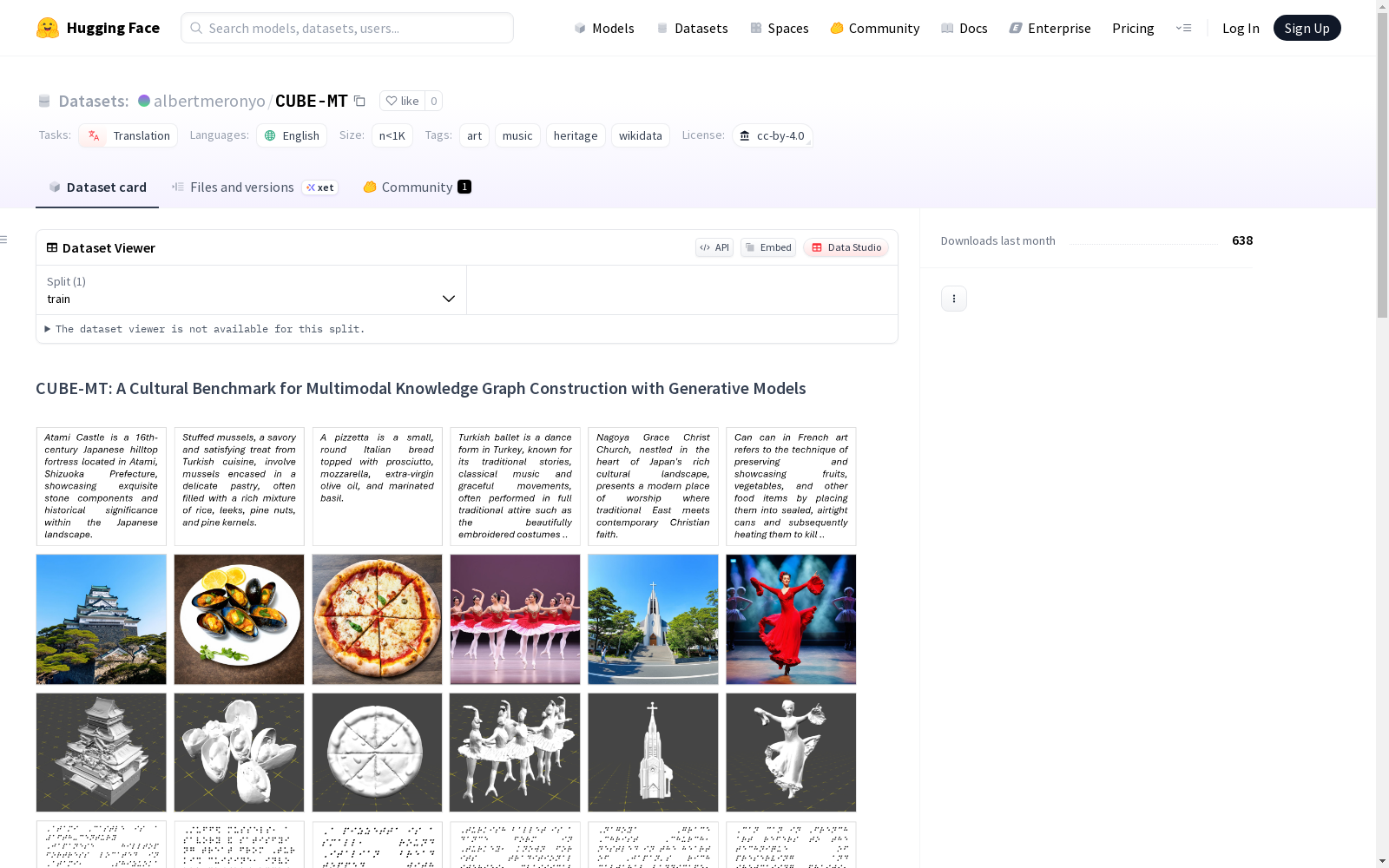The height and width of the screenshot is (868, 1389).
Task: Click the CUBE-MT benchmark title heading
Action: pyautogui.click(x=421, y=388)
